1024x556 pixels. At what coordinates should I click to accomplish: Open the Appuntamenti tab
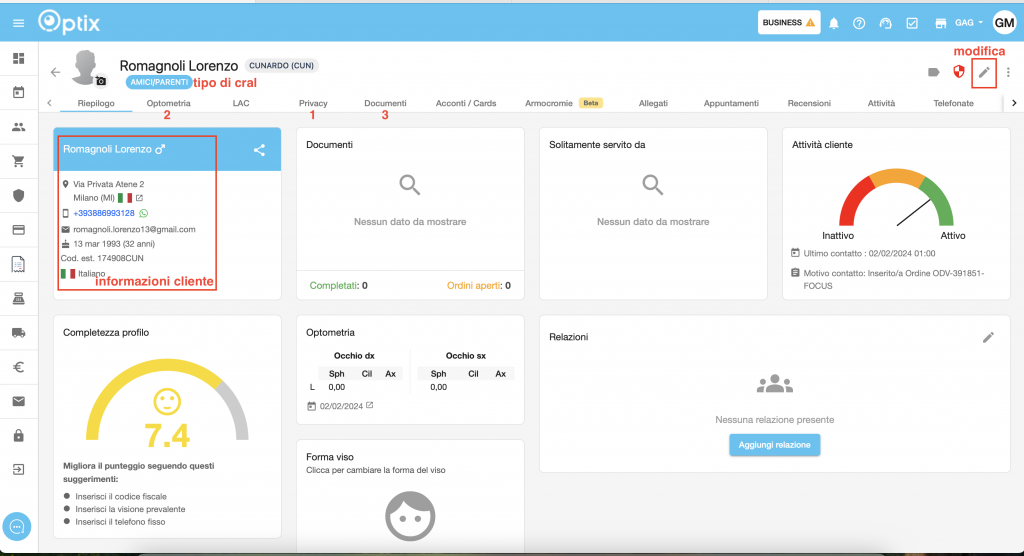731,103
